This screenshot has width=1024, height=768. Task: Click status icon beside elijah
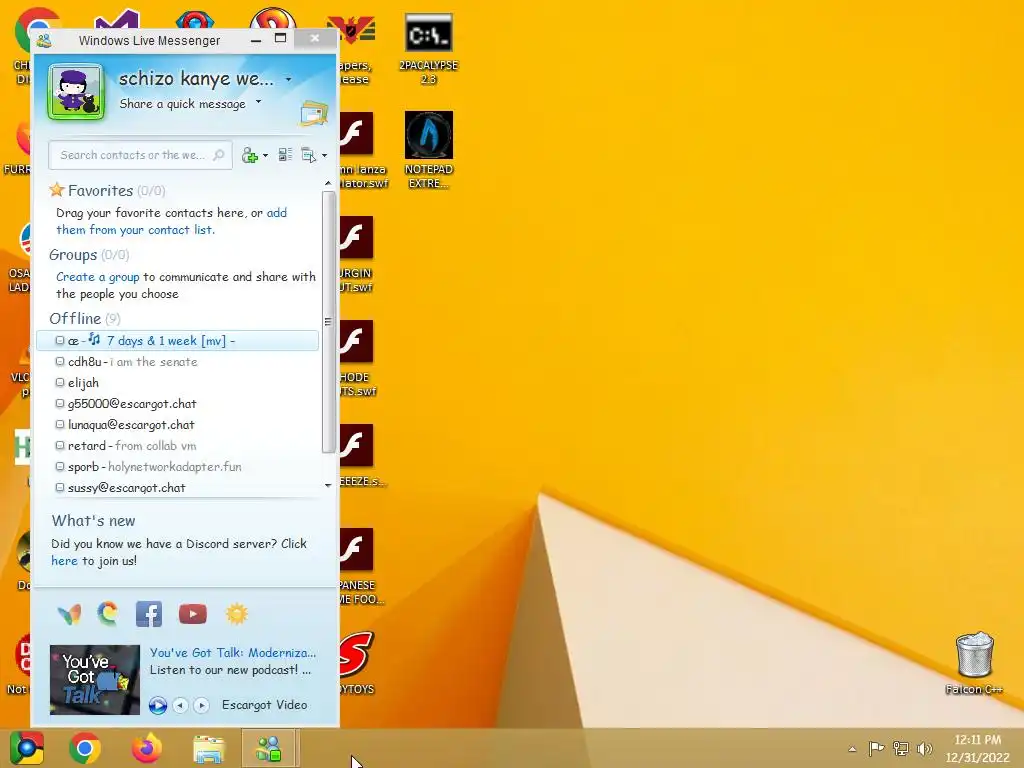click(x=60, y=382)
